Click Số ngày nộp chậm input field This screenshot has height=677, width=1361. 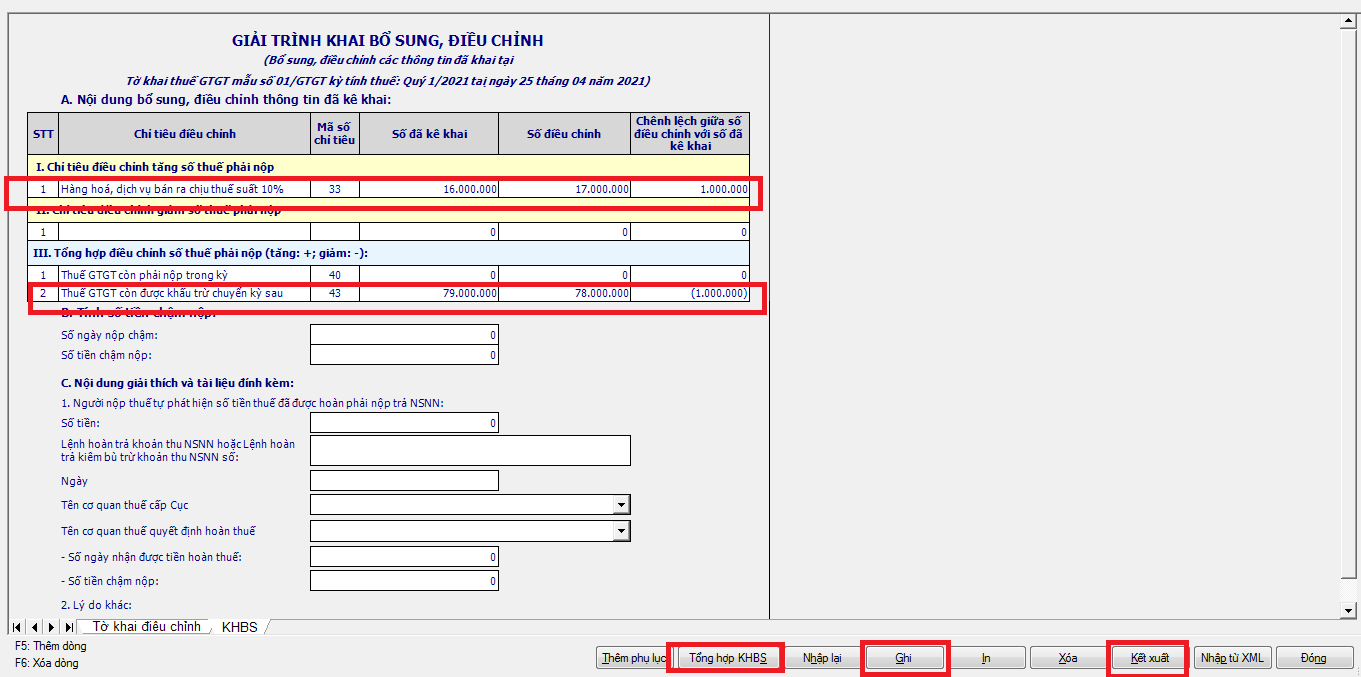tap(404, 335)
